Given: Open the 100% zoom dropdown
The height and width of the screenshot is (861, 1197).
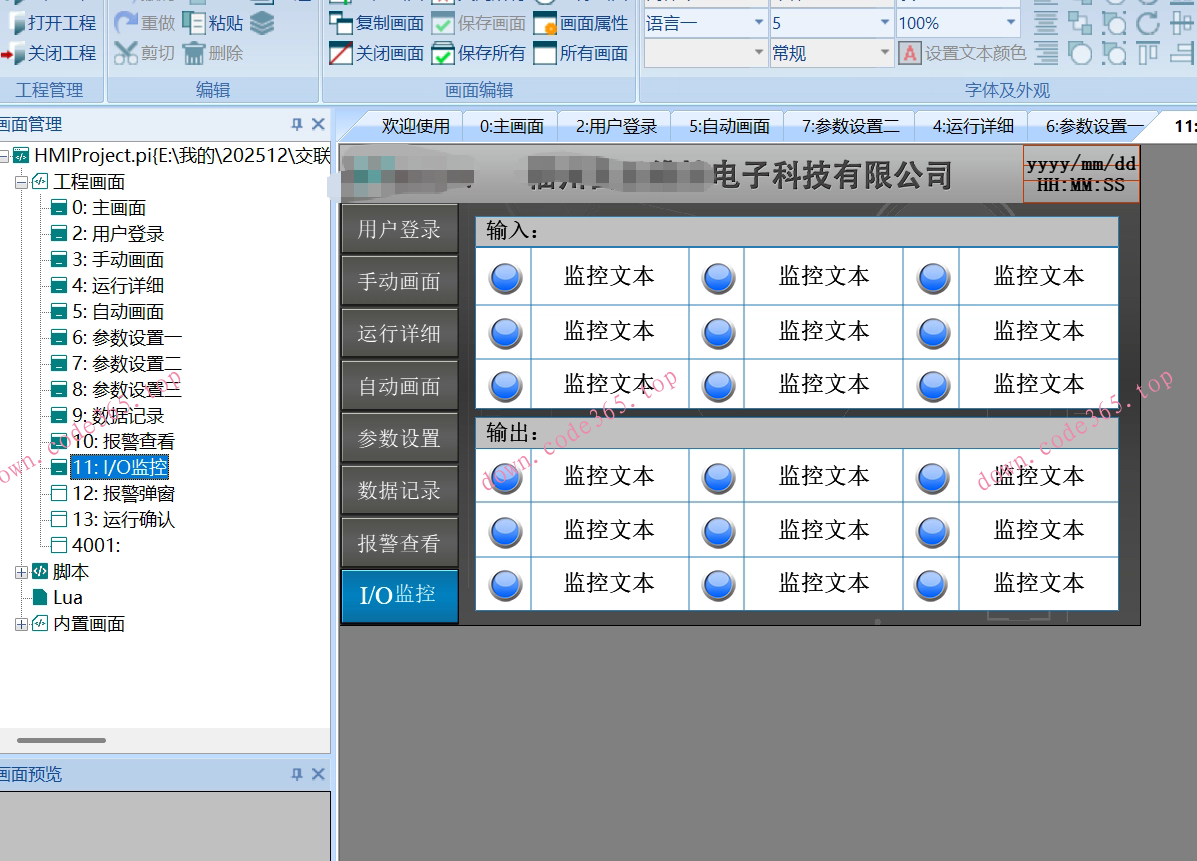Looking at the screenshot, I should coord(1011,23).
